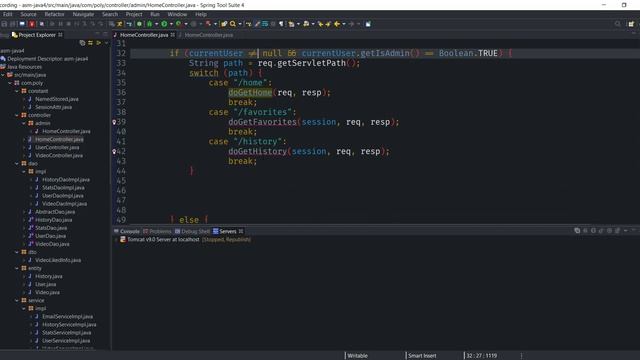Open UserController.java in the tree
Viewport: 640px width, 360px height.
point(57,147)
